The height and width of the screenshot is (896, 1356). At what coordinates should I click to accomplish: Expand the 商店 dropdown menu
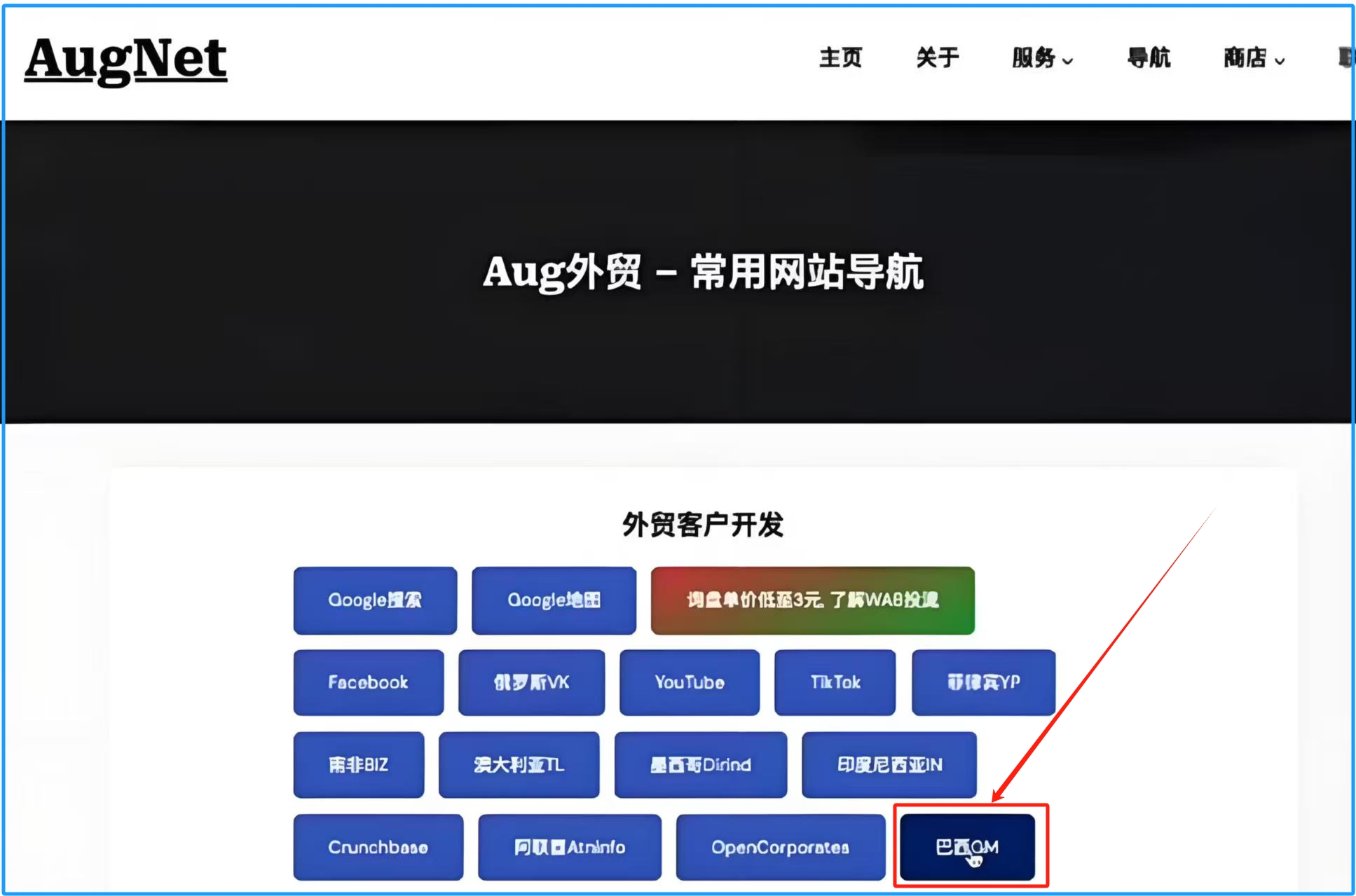1254,57
